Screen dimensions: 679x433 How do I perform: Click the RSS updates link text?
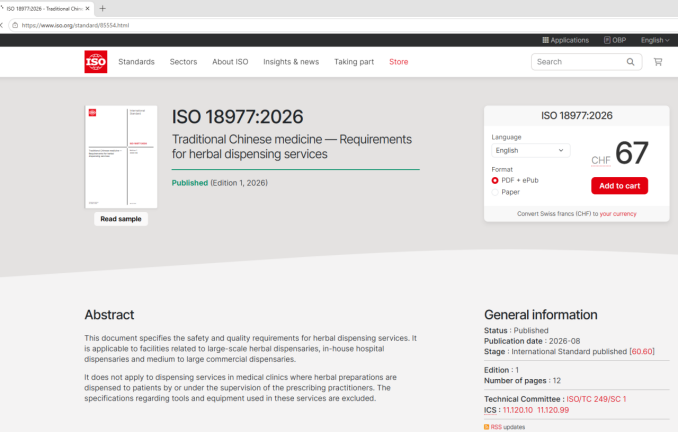[x=508, y=427]
